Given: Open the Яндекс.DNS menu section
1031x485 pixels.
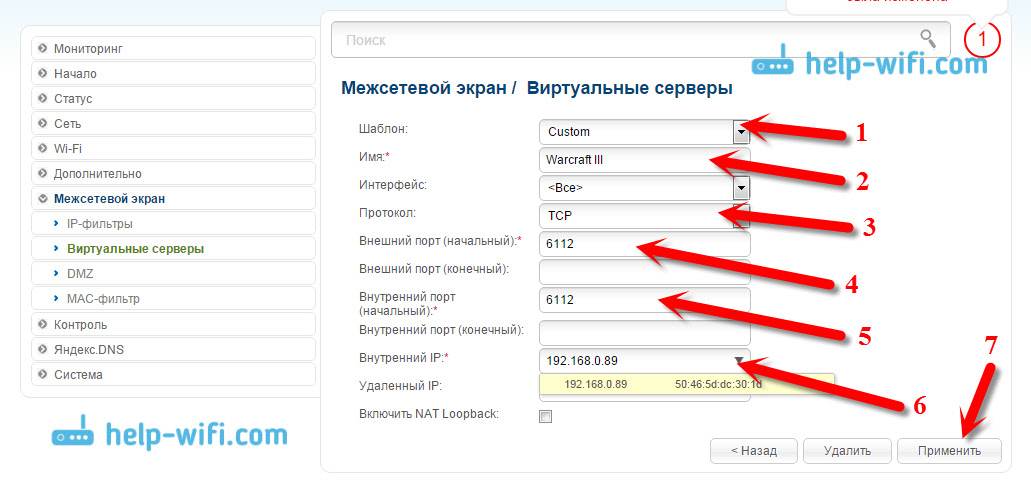Looking at the screenshot, I should click(174, 350).
